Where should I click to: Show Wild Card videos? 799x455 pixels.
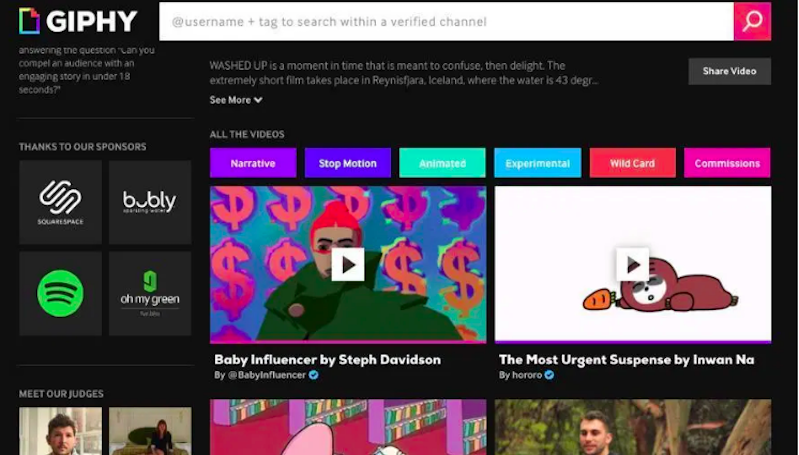click(632, 163)
